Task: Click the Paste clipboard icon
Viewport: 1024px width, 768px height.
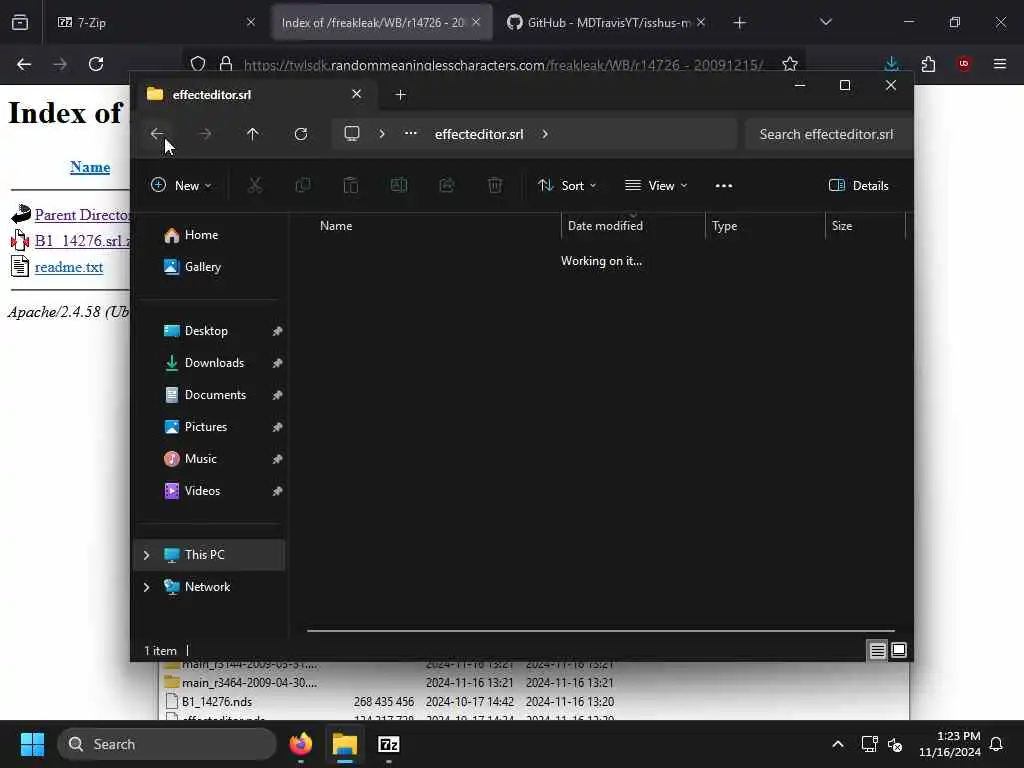Action: tap(351, 185)
